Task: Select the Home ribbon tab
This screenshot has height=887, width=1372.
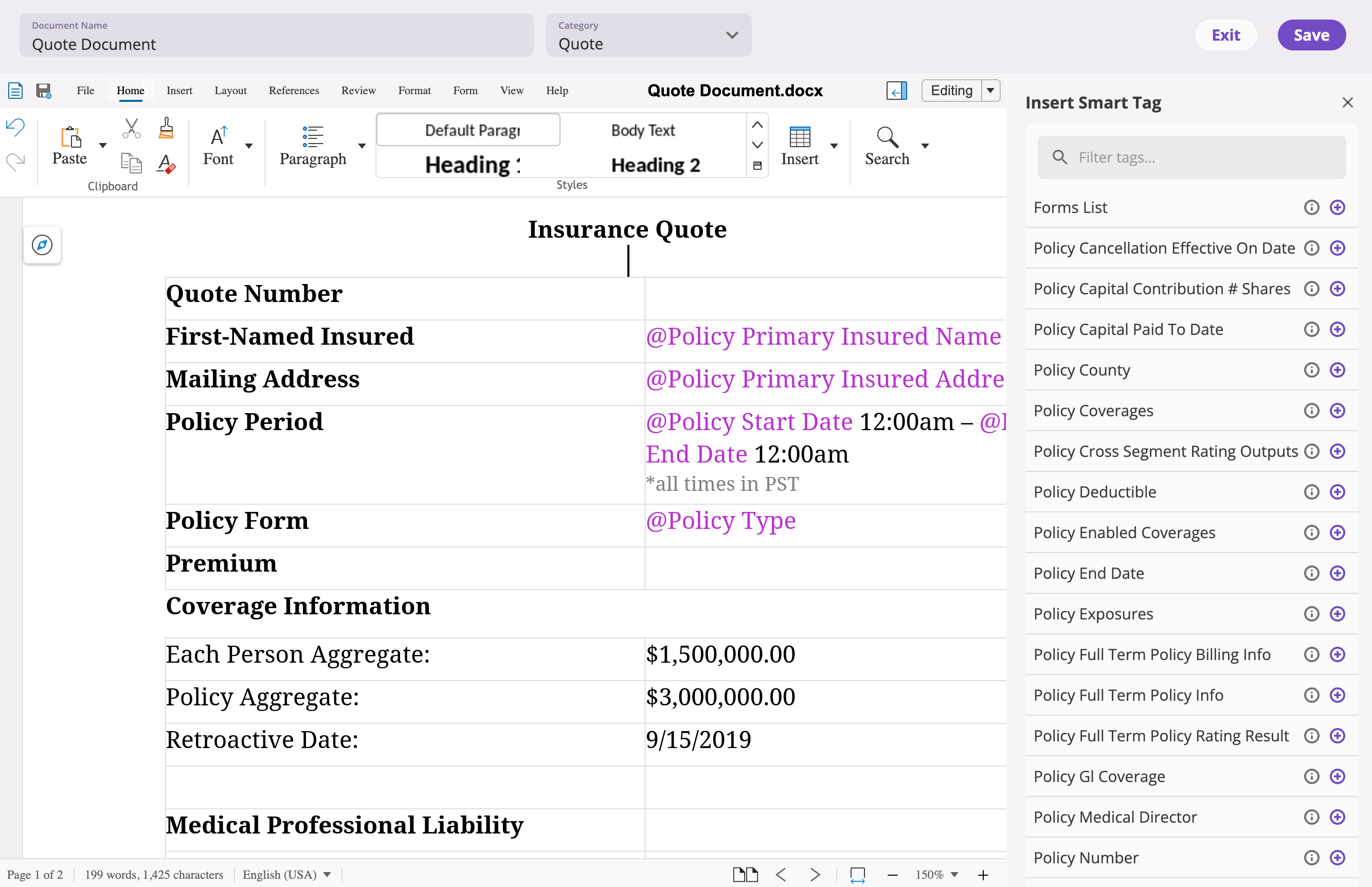Action: click(x=130, y=91)
